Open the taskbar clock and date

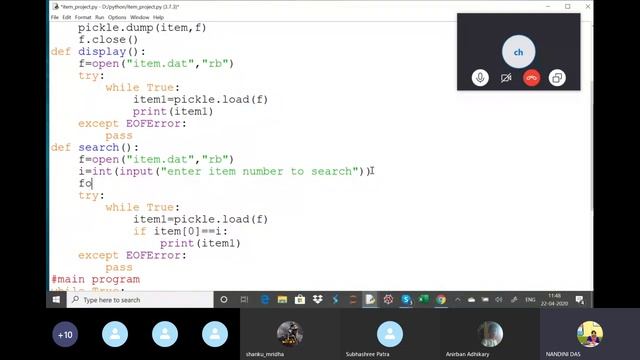[x=554, y=300]
